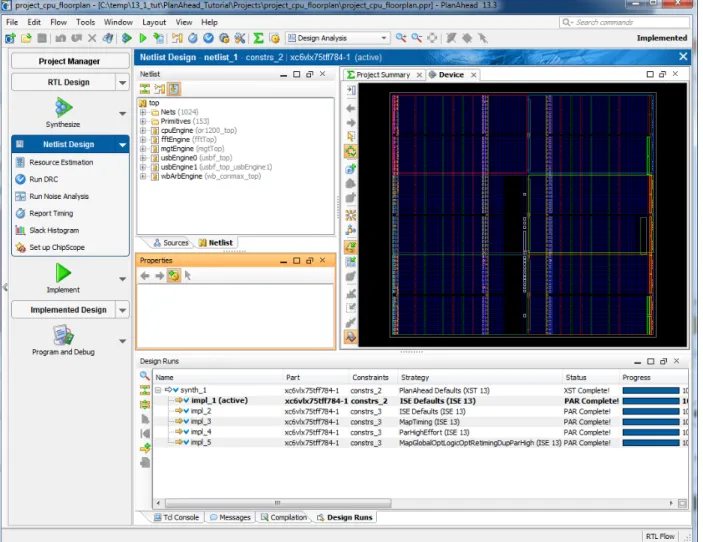Select the impl_3 run row
This screenshot has height=542, width=703.
[x=420, y=422]
